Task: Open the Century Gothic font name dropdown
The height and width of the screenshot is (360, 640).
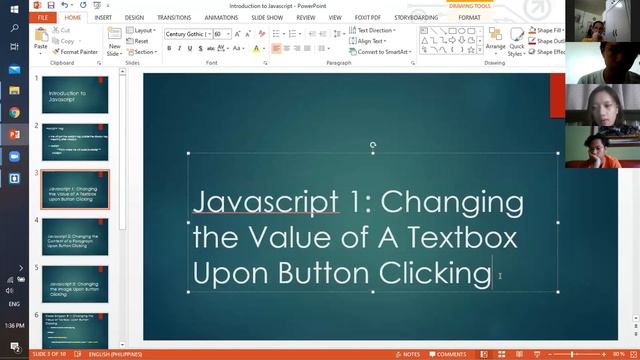Action: (209, 34)
